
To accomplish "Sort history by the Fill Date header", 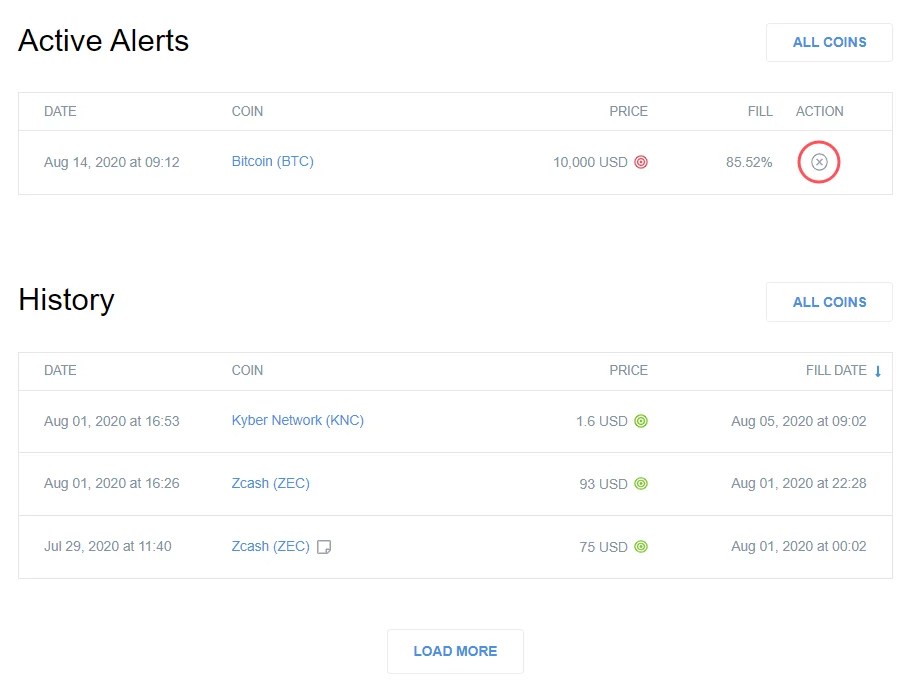I will pos(836,370).
